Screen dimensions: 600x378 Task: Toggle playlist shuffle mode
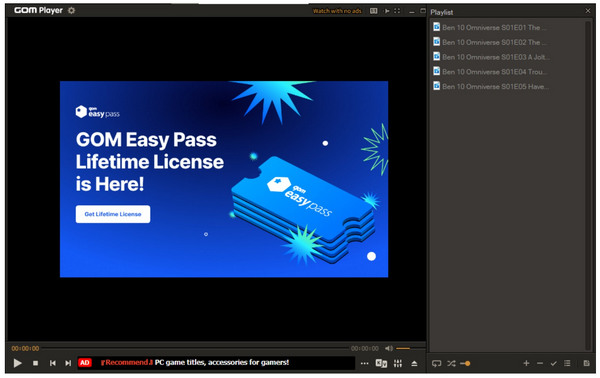(x=452, y=363)
